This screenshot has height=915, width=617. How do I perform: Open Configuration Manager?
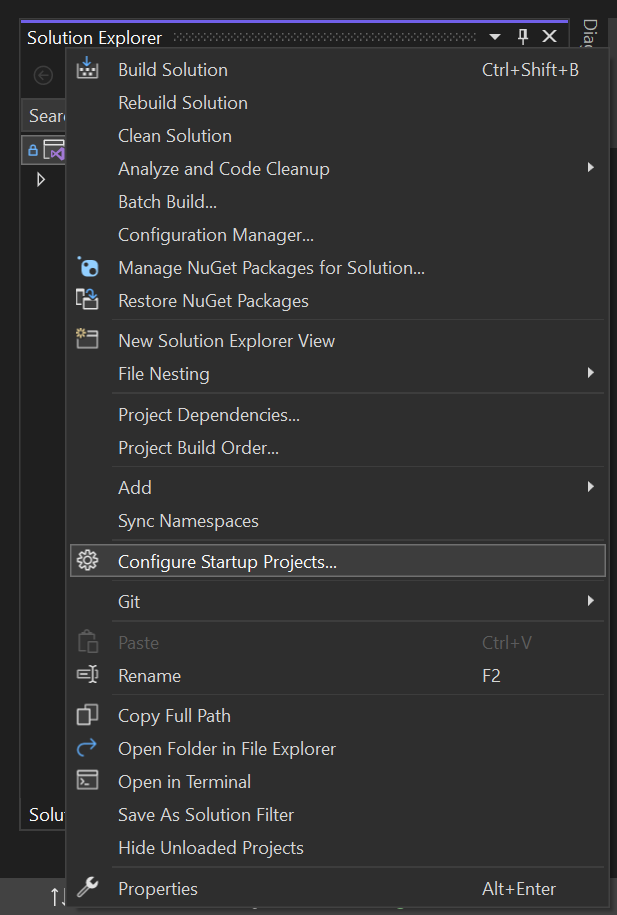click(x=216, y=234)
